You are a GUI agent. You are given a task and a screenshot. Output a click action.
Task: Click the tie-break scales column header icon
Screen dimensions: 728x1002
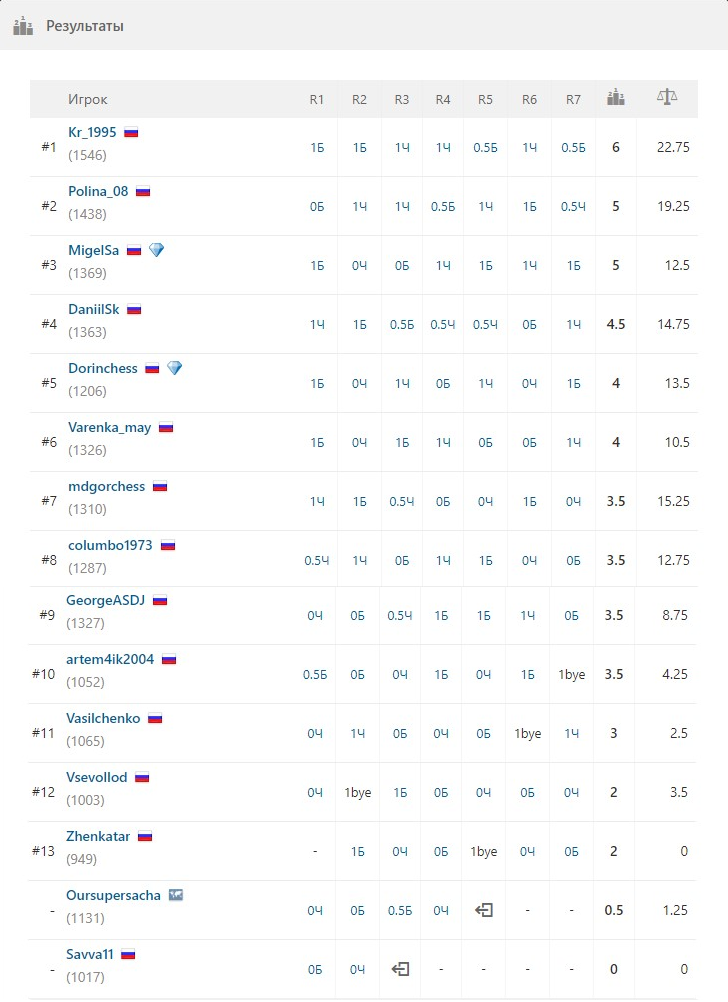pos(667,97)
